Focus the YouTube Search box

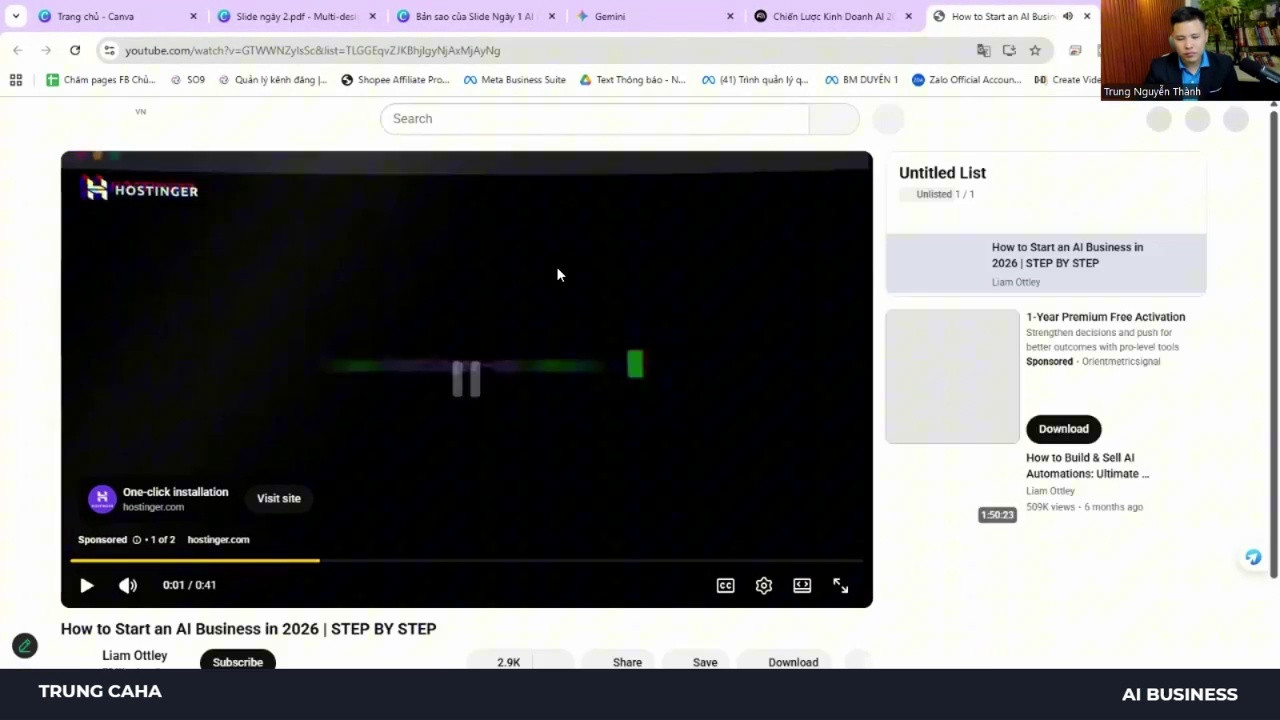[594, 119]
